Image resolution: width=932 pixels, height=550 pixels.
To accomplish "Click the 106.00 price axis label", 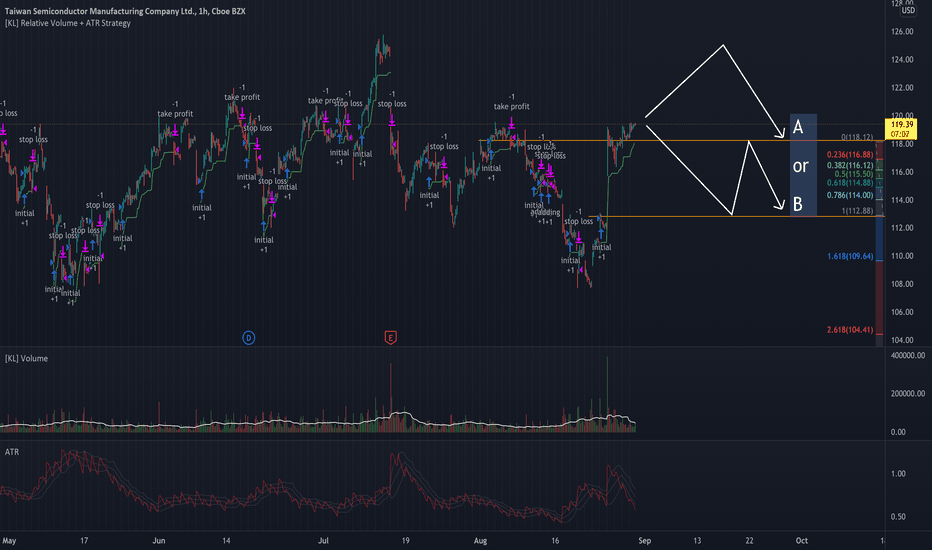I will pos(902,312).
